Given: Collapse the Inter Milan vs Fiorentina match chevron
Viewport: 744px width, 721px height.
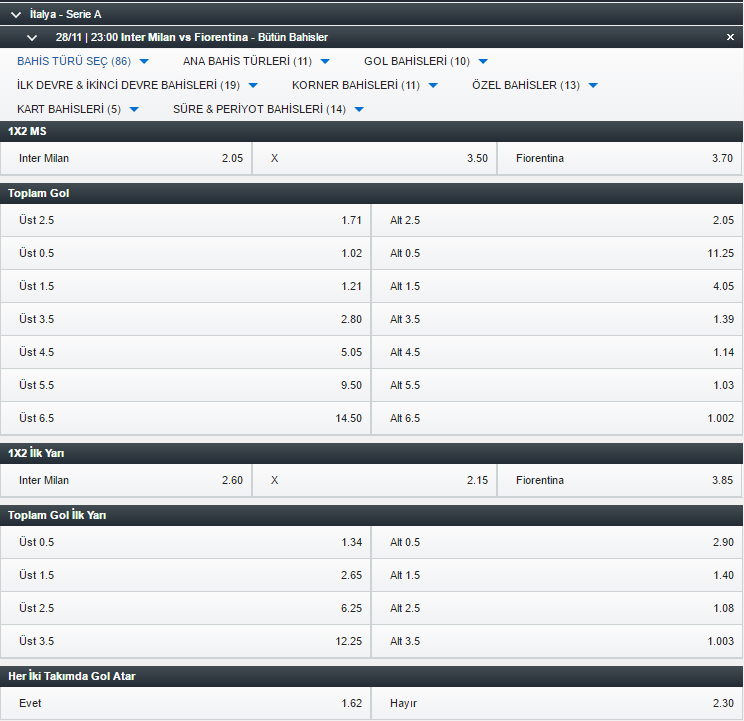Looking at the screenshot, I should (32, 37).
